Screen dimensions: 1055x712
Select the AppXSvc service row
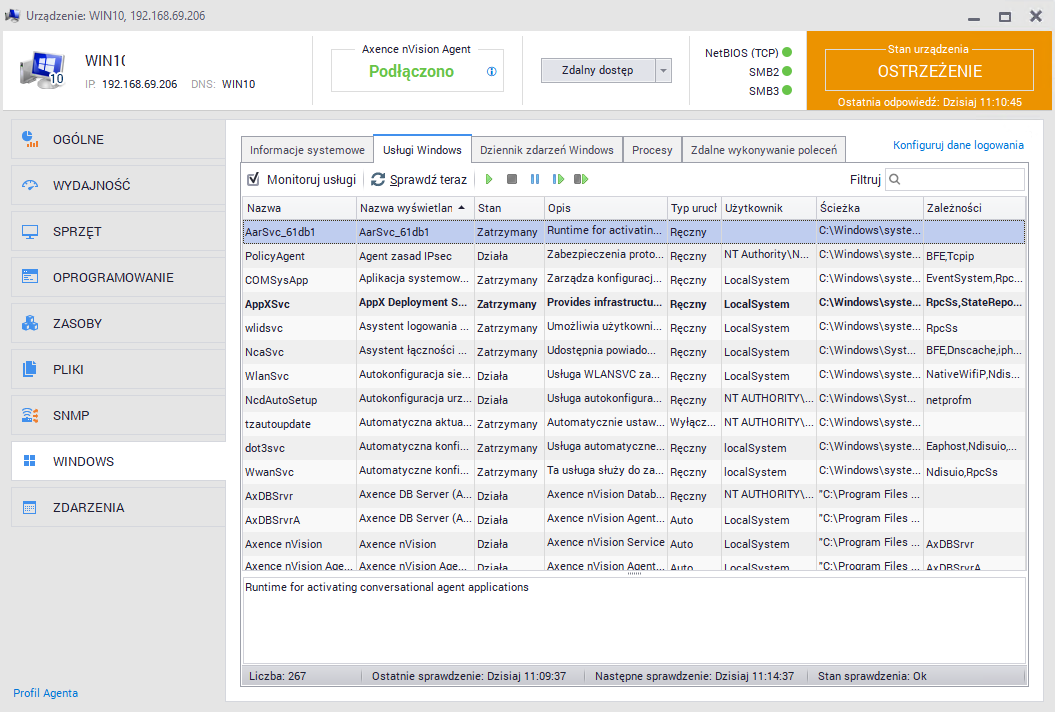point(300,304)
